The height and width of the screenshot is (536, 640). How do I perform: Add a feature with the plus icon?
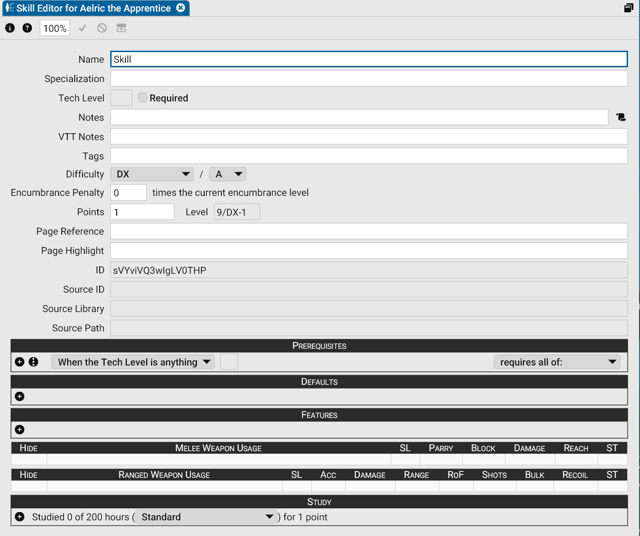[x=19, y=429]
